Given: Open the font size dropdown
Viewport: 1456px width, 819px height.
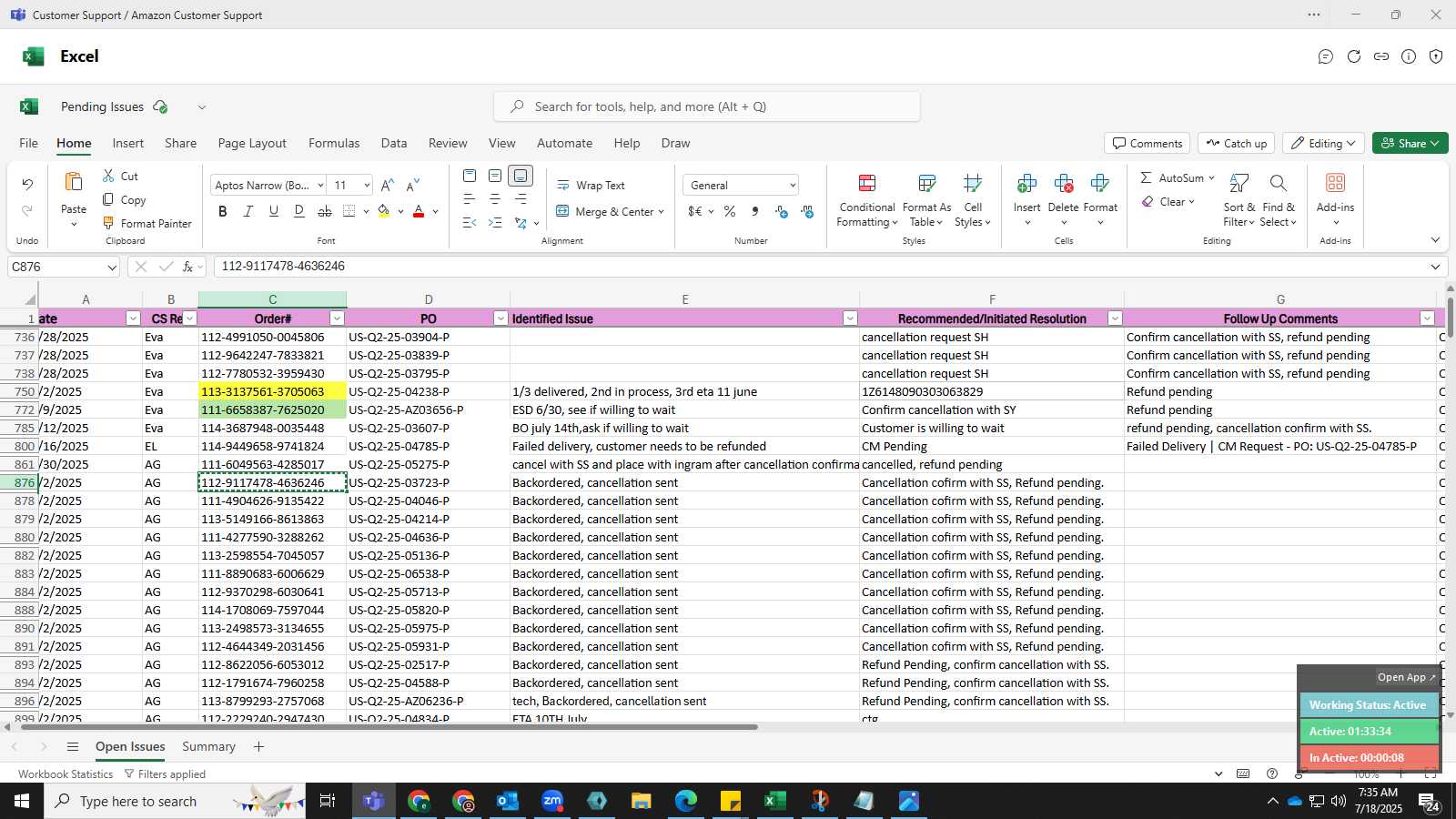Looking at the screenshot, I should click(x=367, y=185).
